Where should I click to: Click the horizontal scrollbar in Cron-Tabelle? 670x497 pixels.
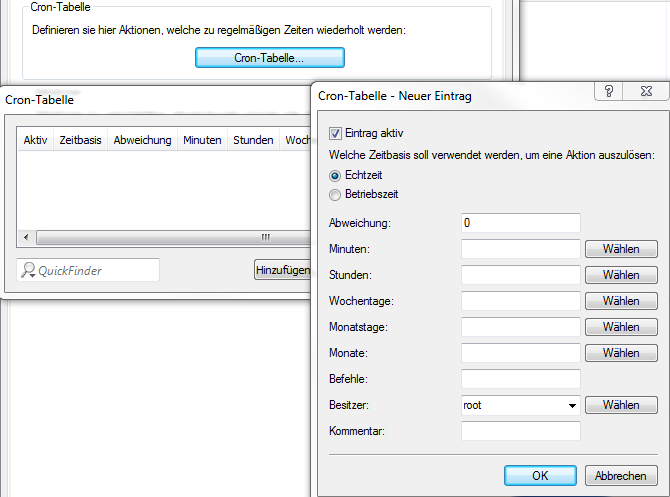(x=160, y=237)
